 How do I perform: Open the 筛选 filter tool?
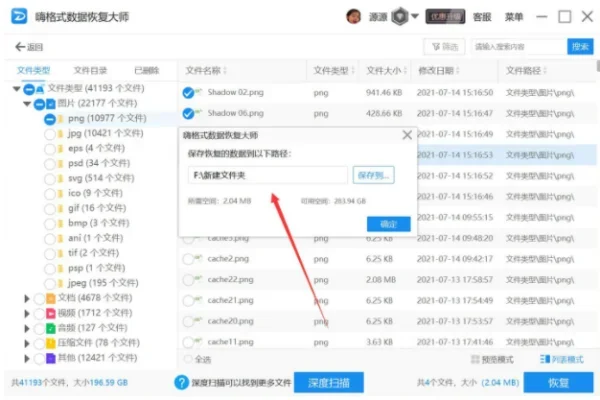(445, 47)
